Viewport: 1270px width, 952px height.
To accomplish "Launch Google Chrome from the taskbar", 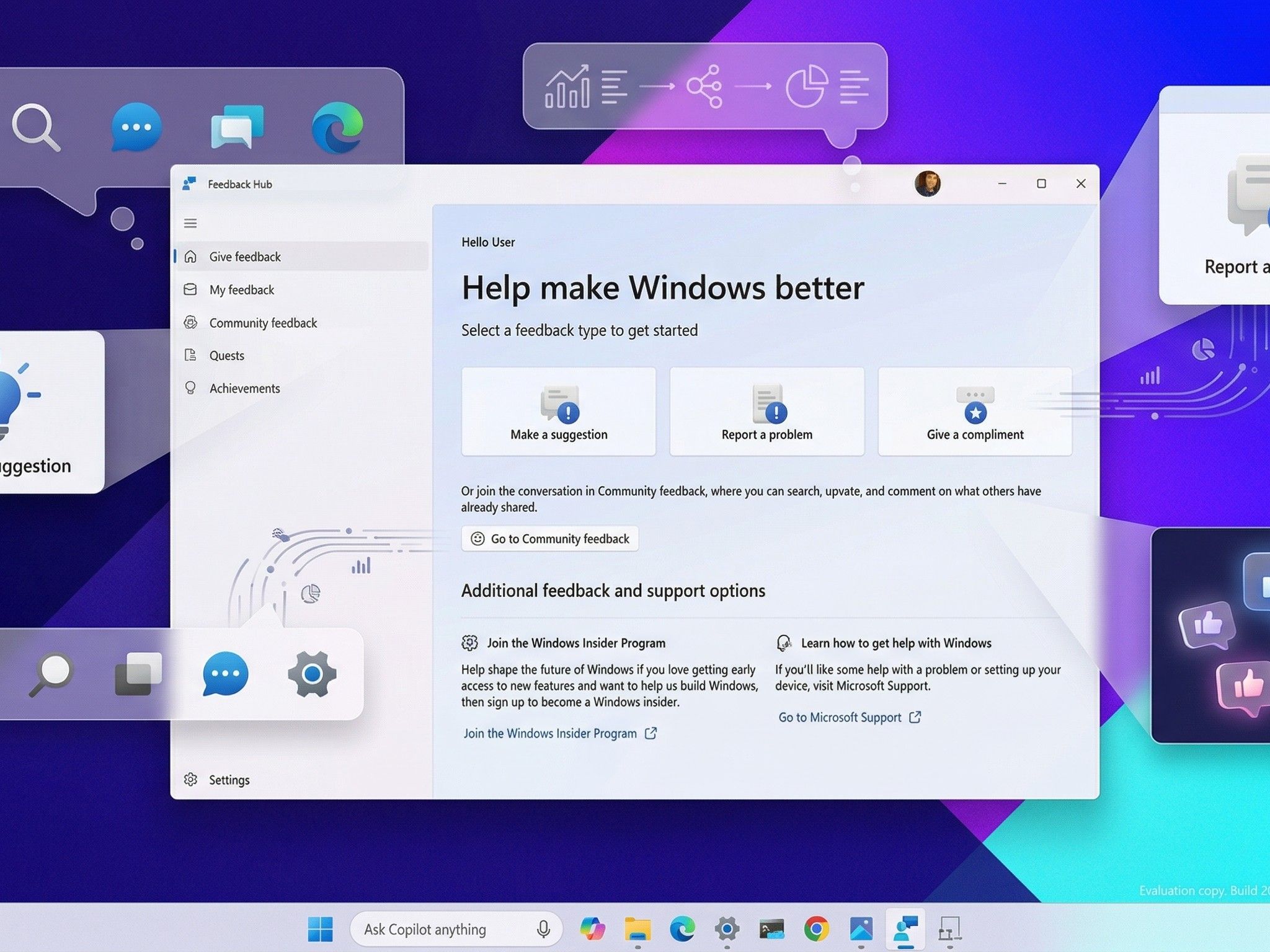I will (816, 929).
